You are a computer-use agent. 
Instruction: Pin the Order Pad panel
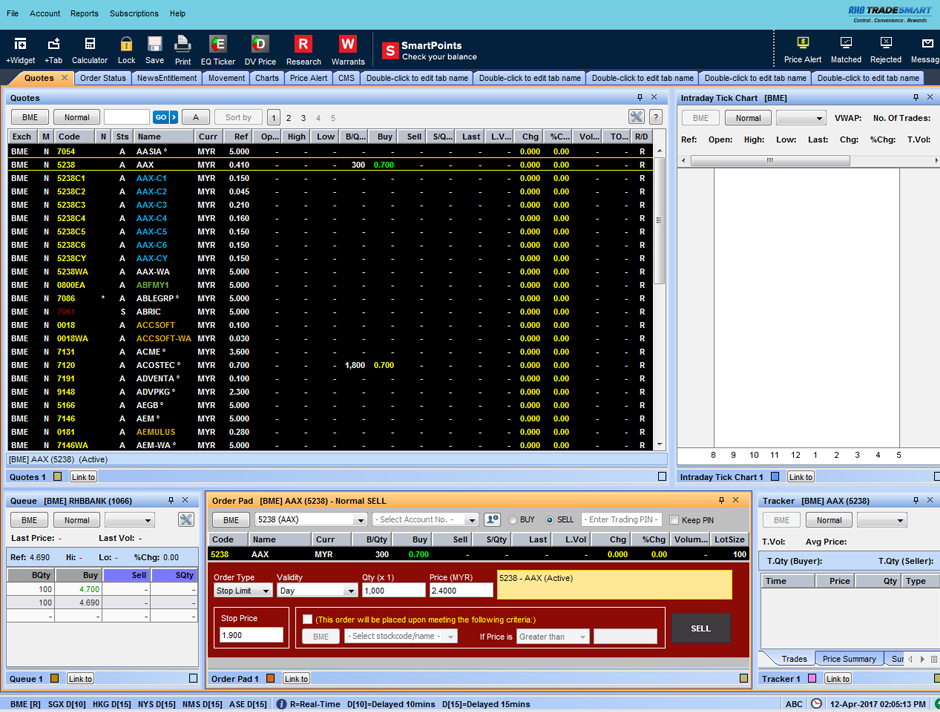pos(721,500)
